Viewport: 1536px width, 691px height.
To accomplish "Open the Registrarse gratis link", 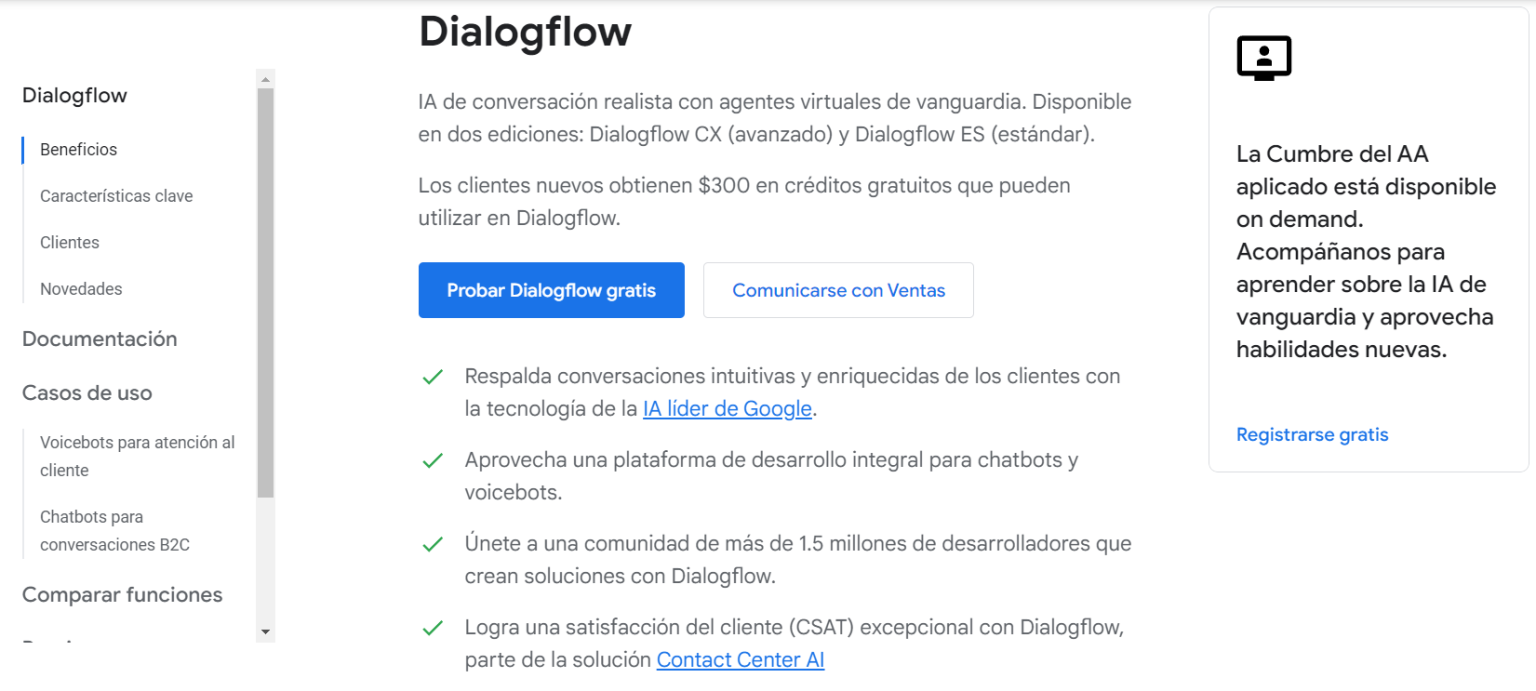I will pyautogui.click(x=1312, y=434).
